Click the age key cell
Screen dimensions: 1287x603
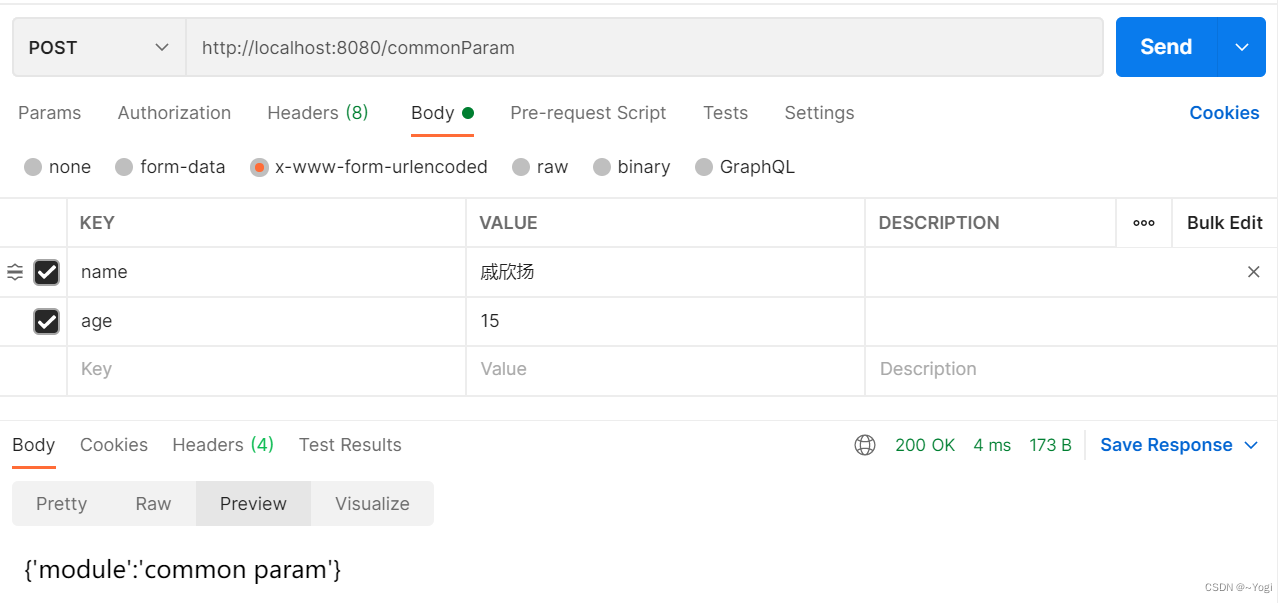click(x=266, y=321)
